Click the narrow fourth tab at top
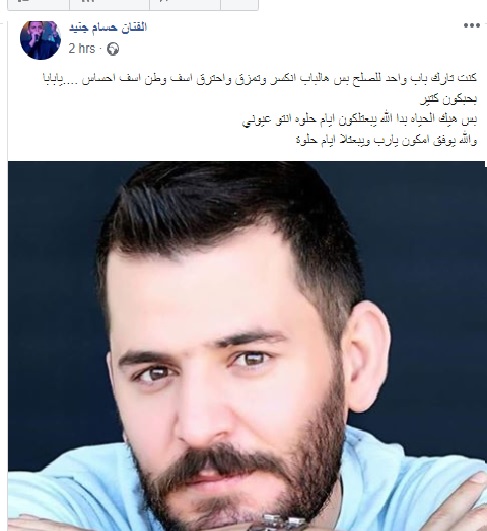Image resolution: width=487 pixels, height=531 pixels. (x=239, y=4)
